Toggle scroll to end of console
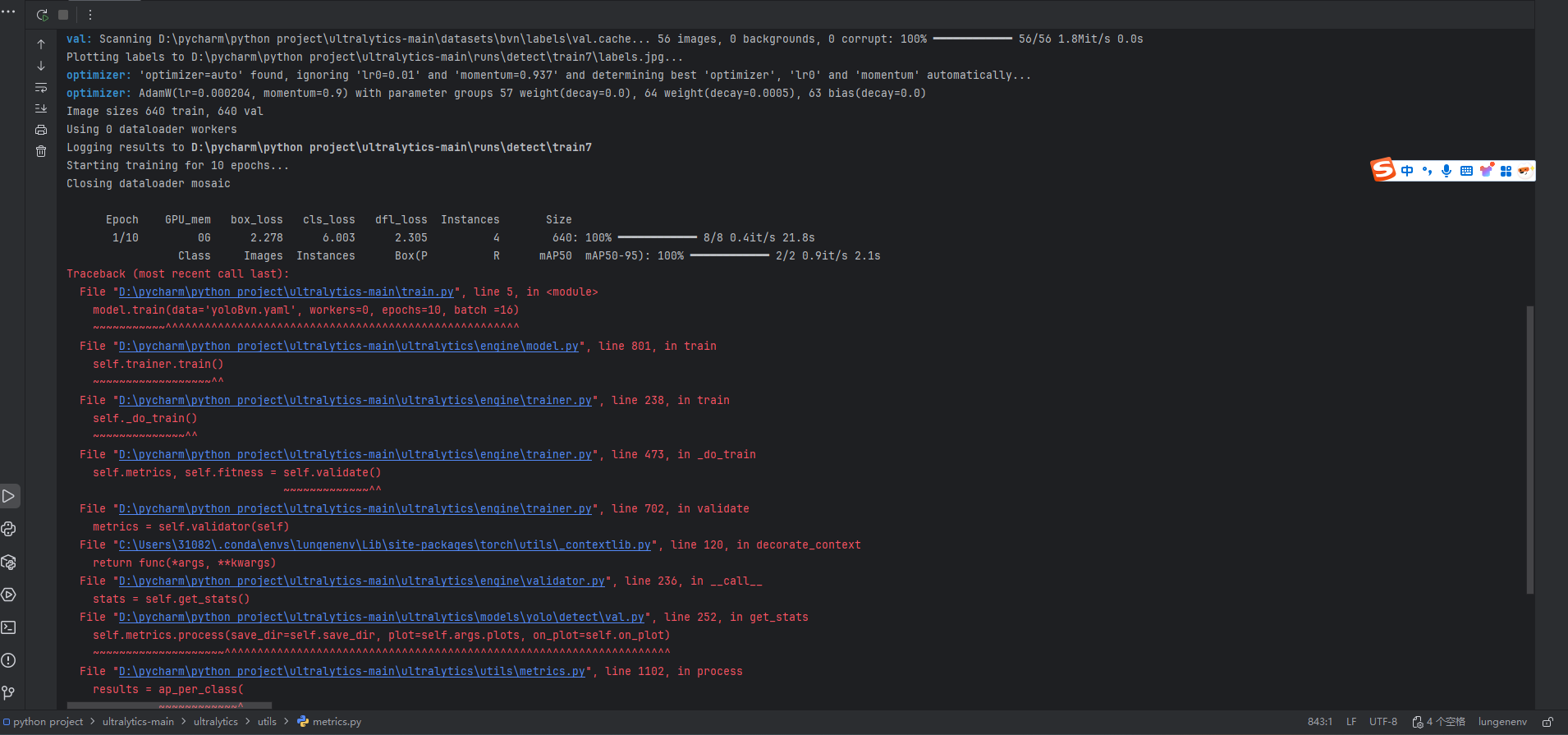The height and width of the screenshot is (735, 1568). click(41, 108)
